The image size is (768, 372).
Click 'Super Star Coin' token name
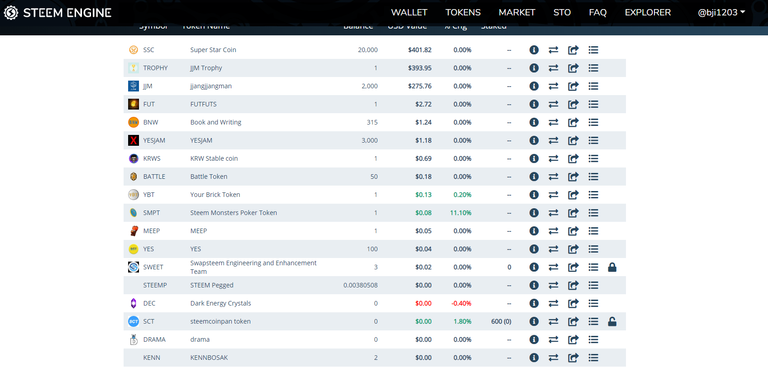[x=213, y=50]
